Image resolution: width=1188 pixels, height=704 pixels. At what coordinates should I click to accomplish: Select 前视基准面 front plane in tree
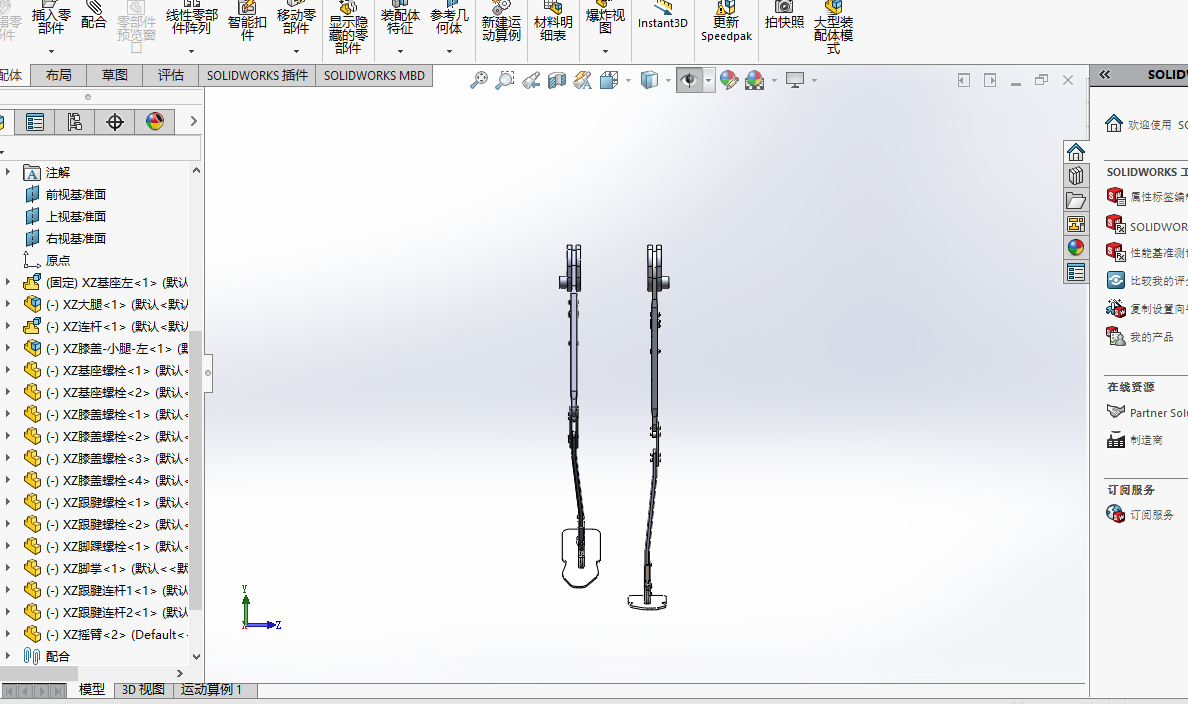pyautogui.click(x=76, y=195)
